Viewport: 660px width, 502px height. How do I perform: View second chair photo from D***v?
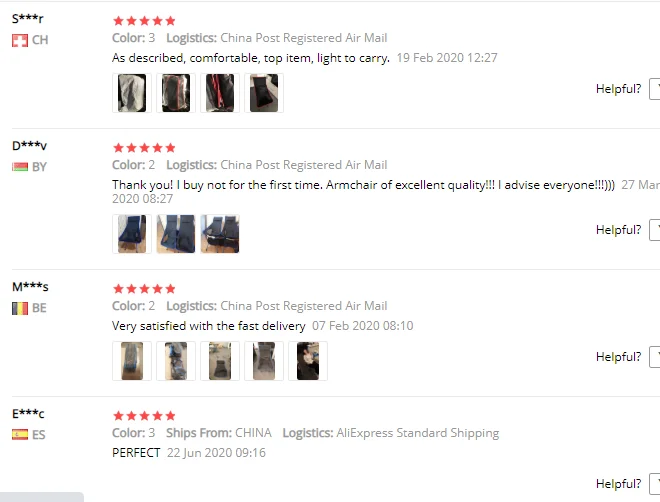point(176,234)
